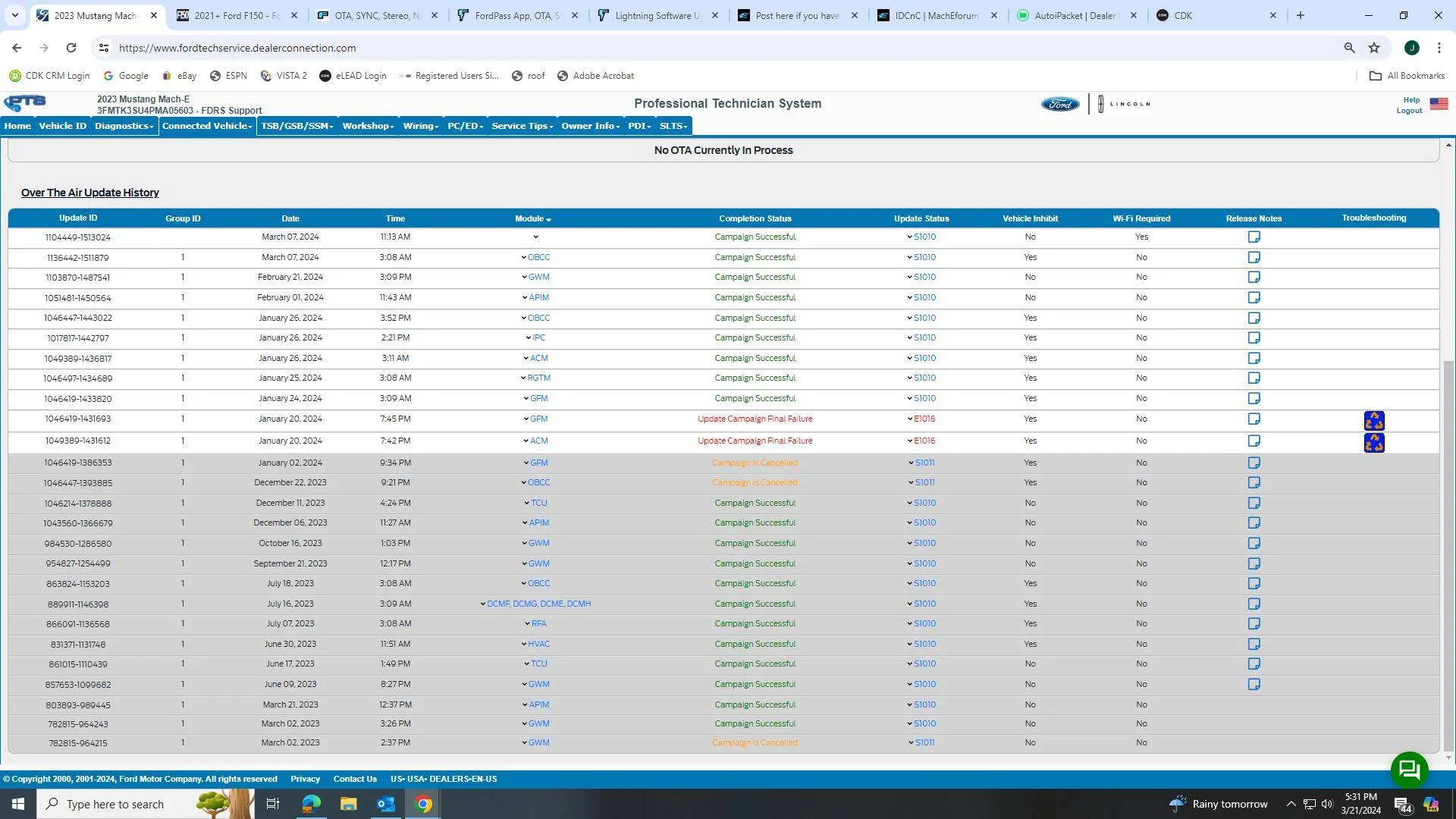Open the Privacy footer link

coord(305,780)
